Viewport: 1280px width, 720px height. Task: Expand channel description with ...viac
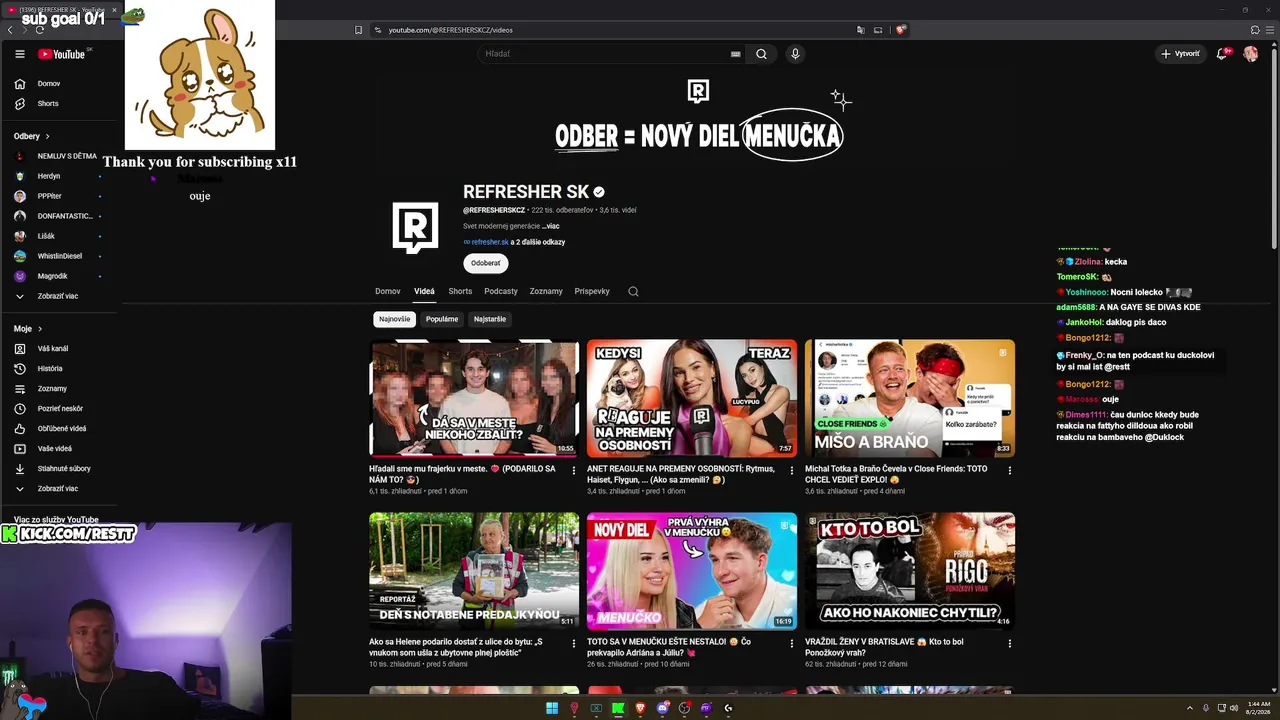coord(551,226)
